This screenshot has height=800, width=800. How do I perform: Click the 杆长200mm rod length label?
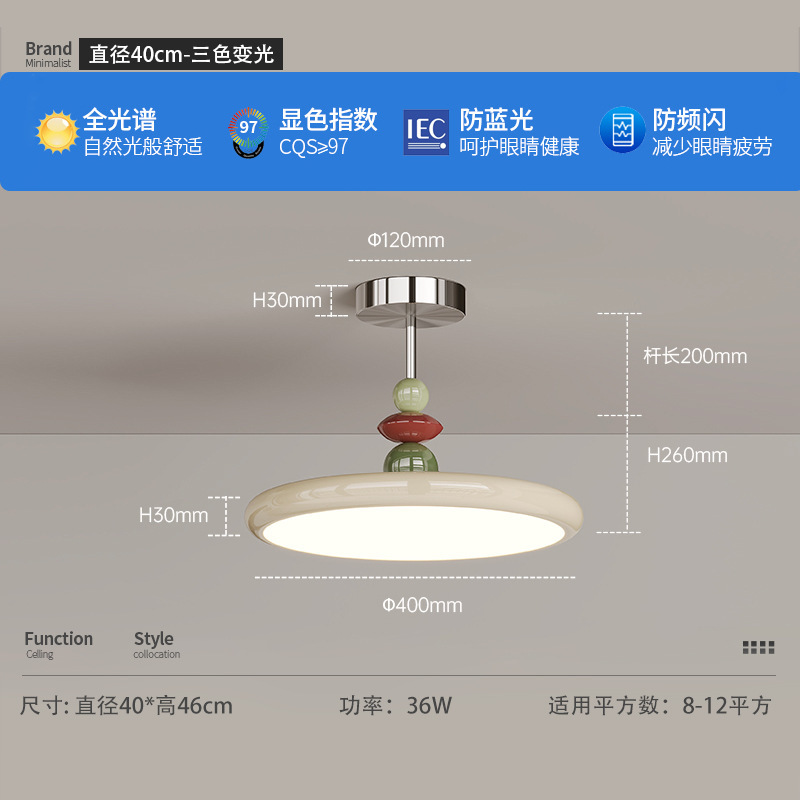click(695, 356)
